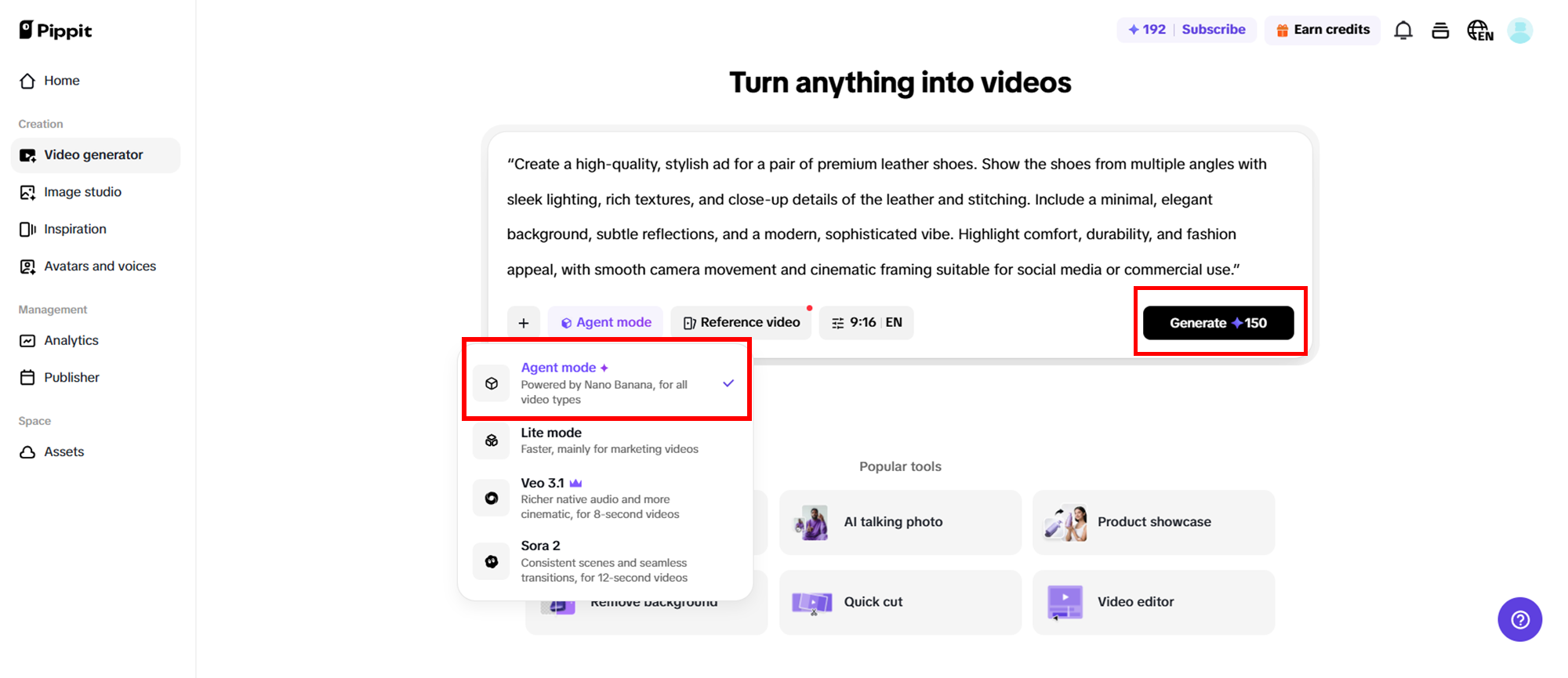Click the Home house icon

pyautogui.click(x=27, y=81)
